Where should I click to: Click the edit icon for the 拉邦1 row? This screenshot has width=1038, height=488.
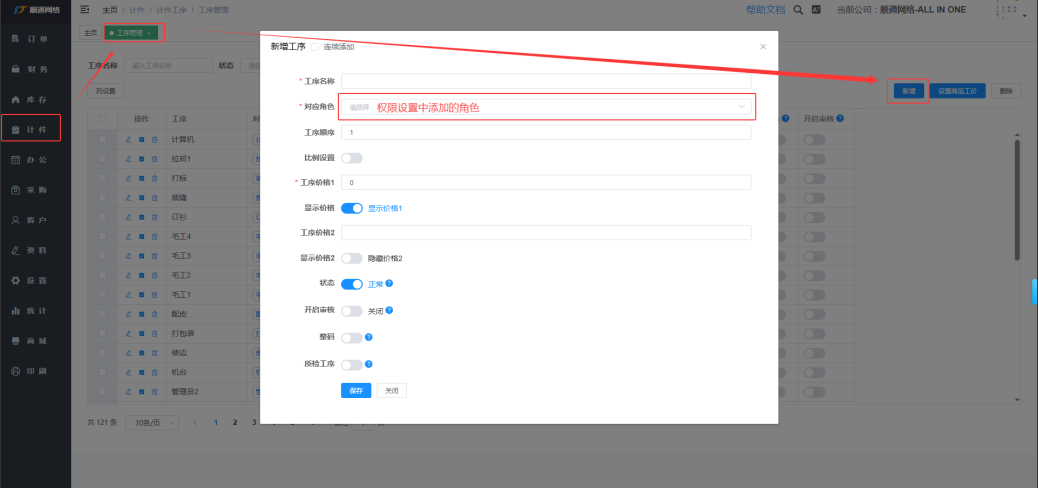(x=128, y=160)
